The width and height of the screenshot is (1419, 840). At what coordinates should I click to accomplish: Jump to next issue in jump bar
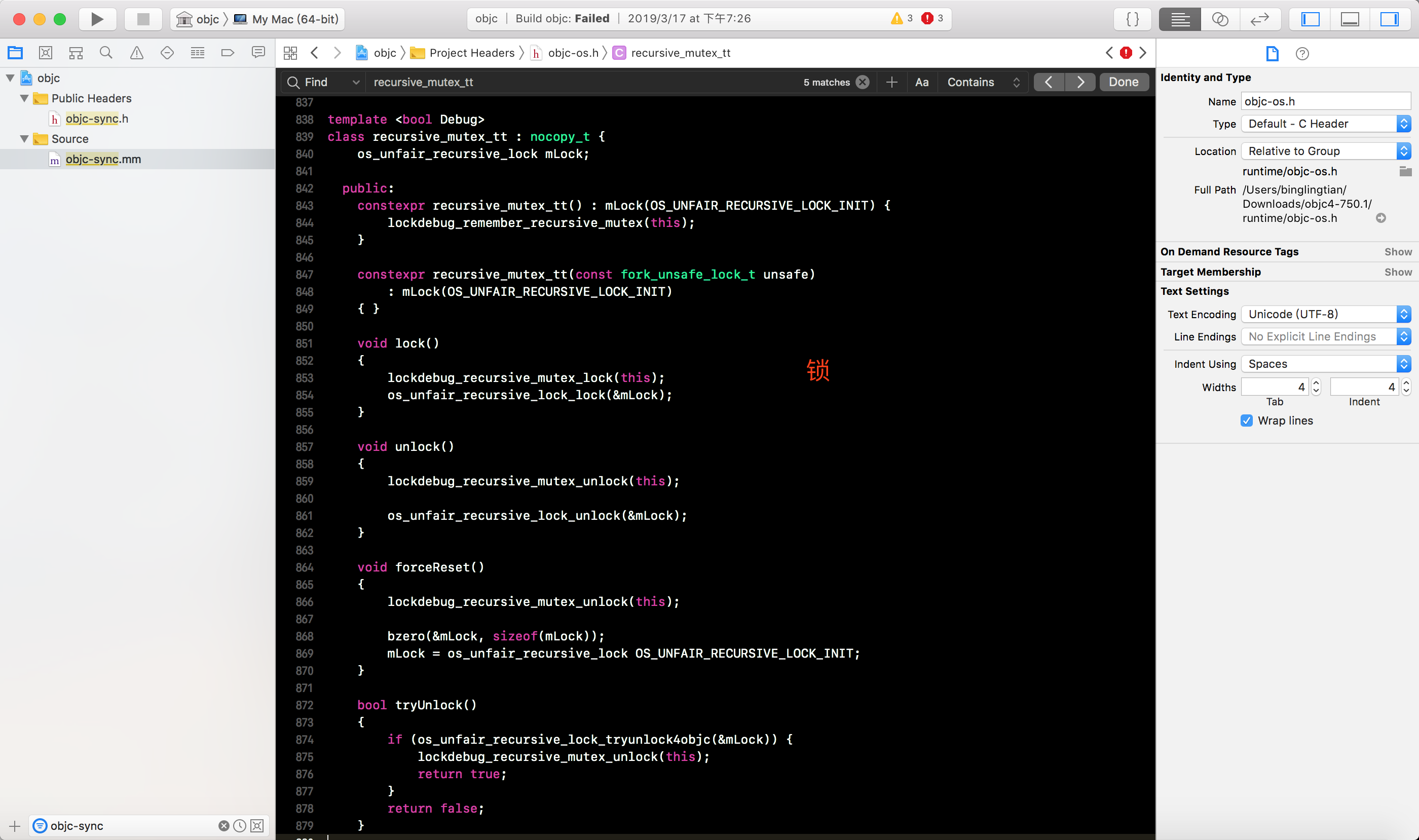coord(1143,53)
